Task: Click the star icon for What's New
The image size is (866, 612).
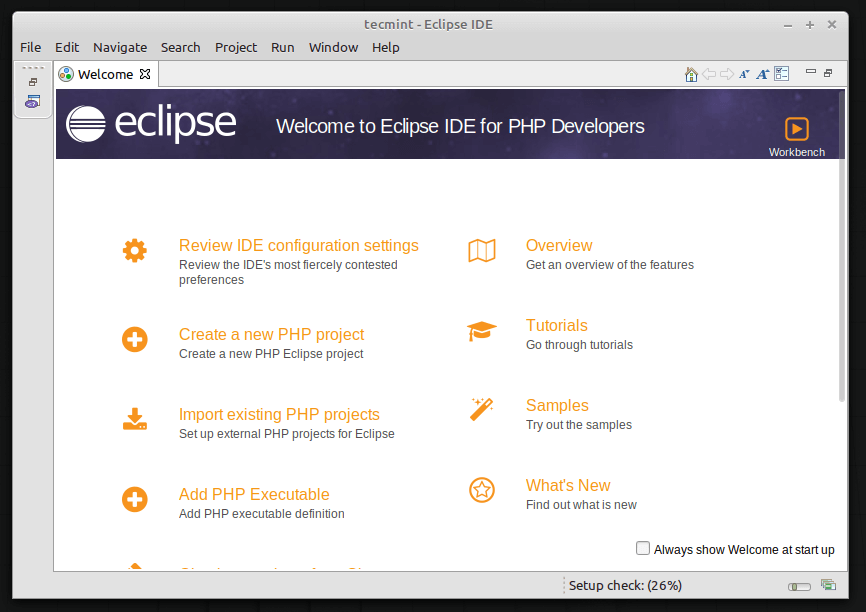Action: tap(482, 490)
